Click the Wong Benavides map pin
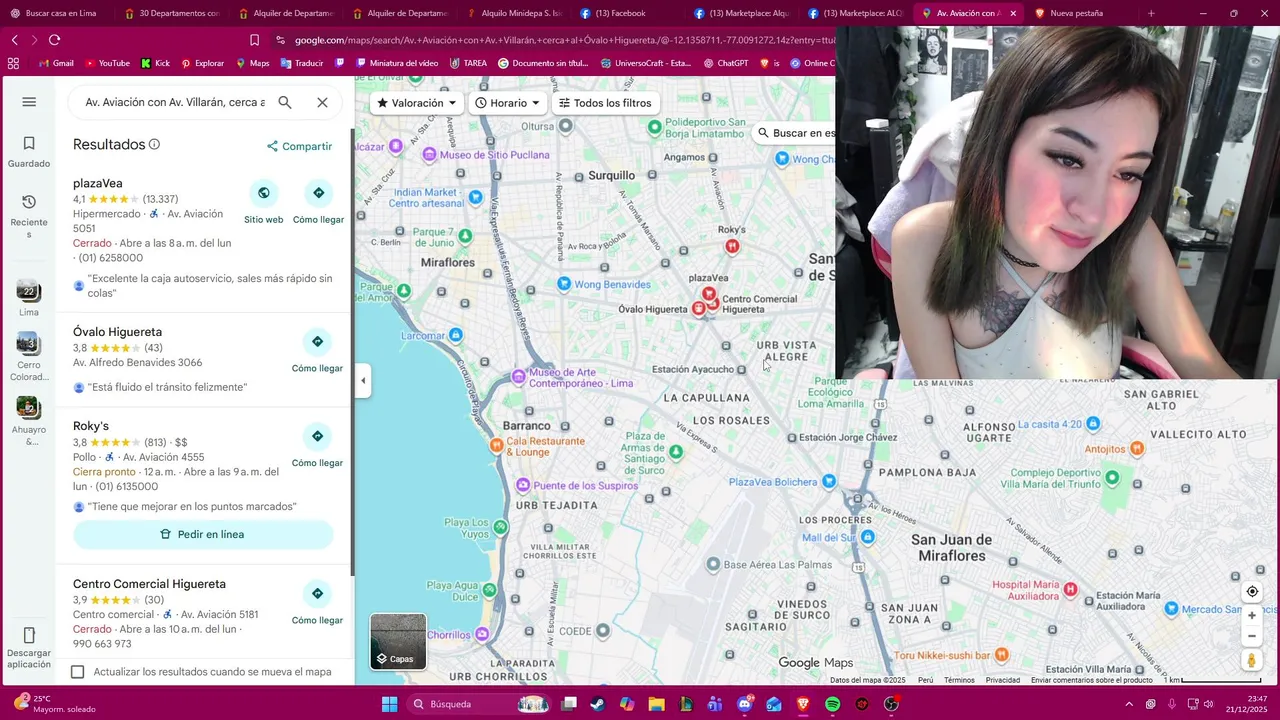 pos(564,284)
